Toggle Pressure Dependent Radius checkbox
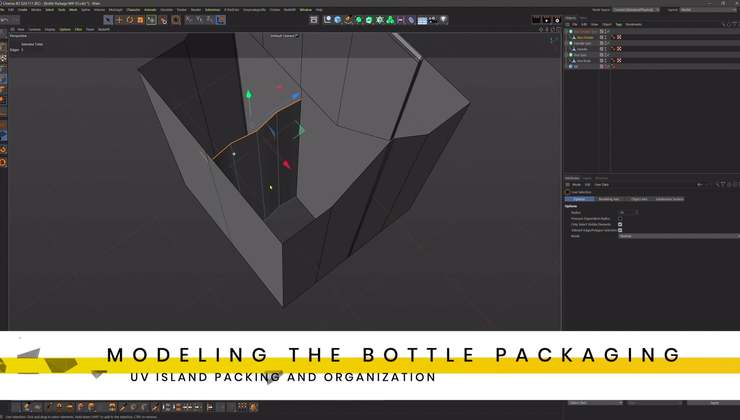The image size is (740, 420). pyautogui.click(x=620, y=218)
